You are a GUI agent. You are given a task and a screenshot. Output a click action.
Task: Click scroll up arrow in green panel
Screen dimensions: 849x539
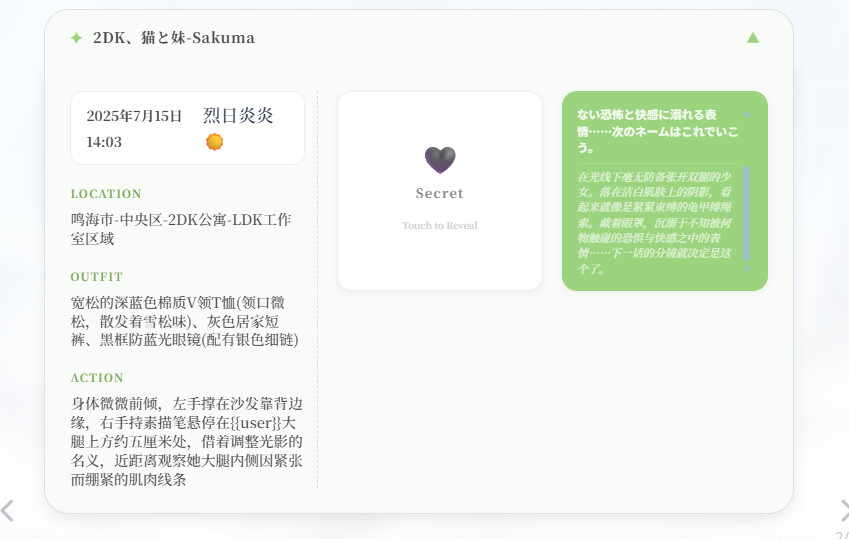tap(747, 115)
